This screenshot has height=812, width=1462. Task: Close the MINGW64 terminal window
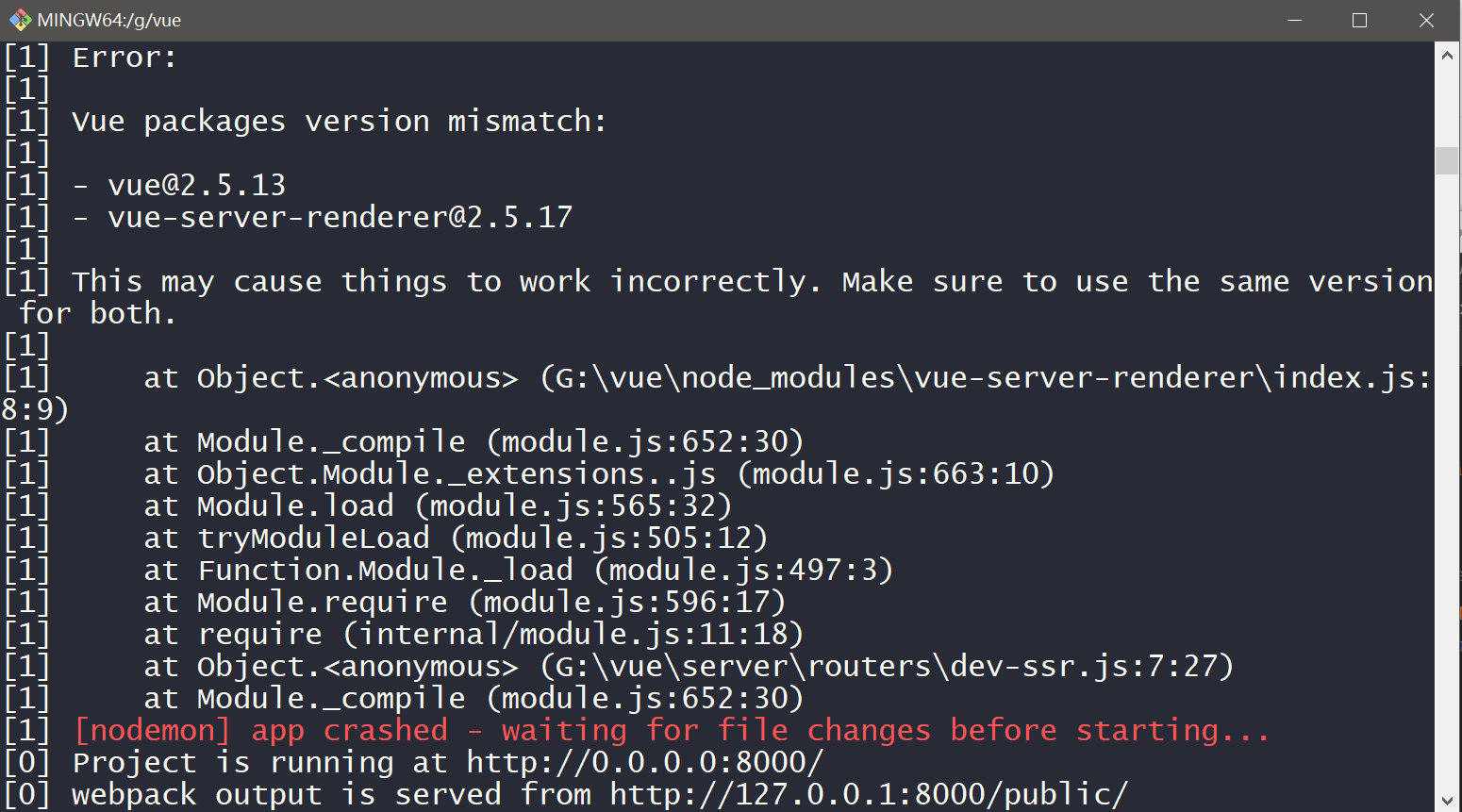tap(1426, 20)
